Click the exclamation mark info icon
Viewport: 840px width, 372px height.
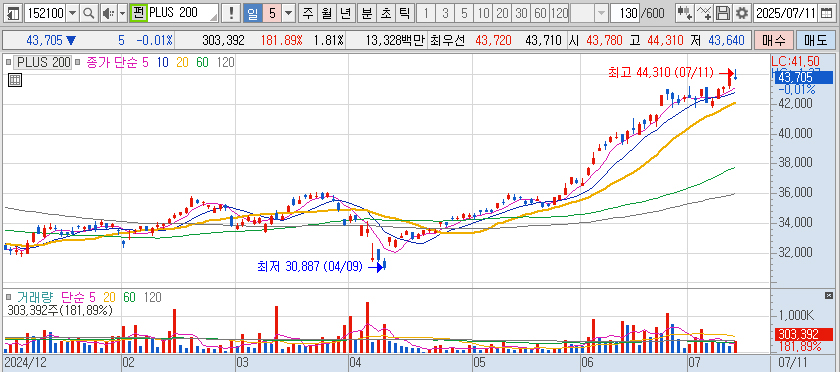[231, 13]
